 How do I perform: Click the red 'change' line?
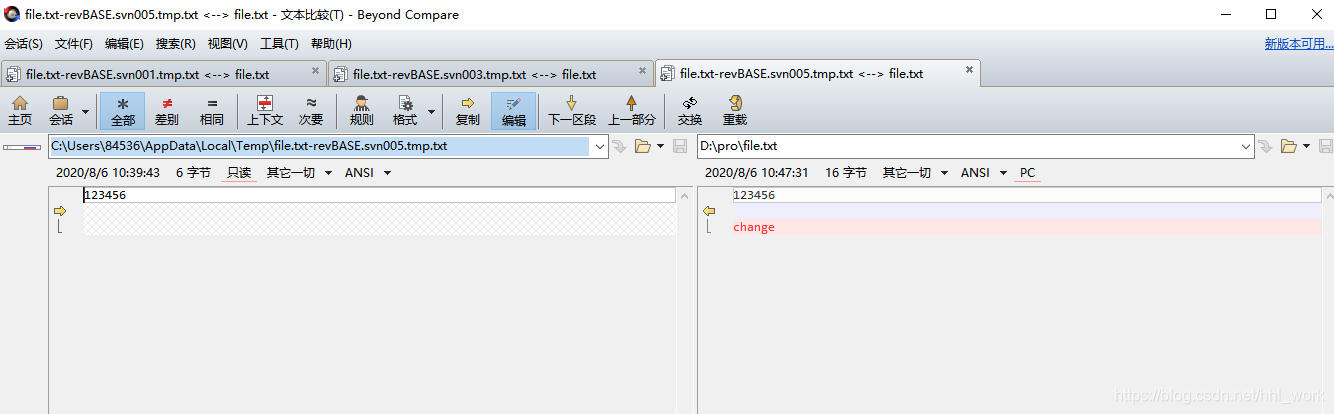point(1027,227)
